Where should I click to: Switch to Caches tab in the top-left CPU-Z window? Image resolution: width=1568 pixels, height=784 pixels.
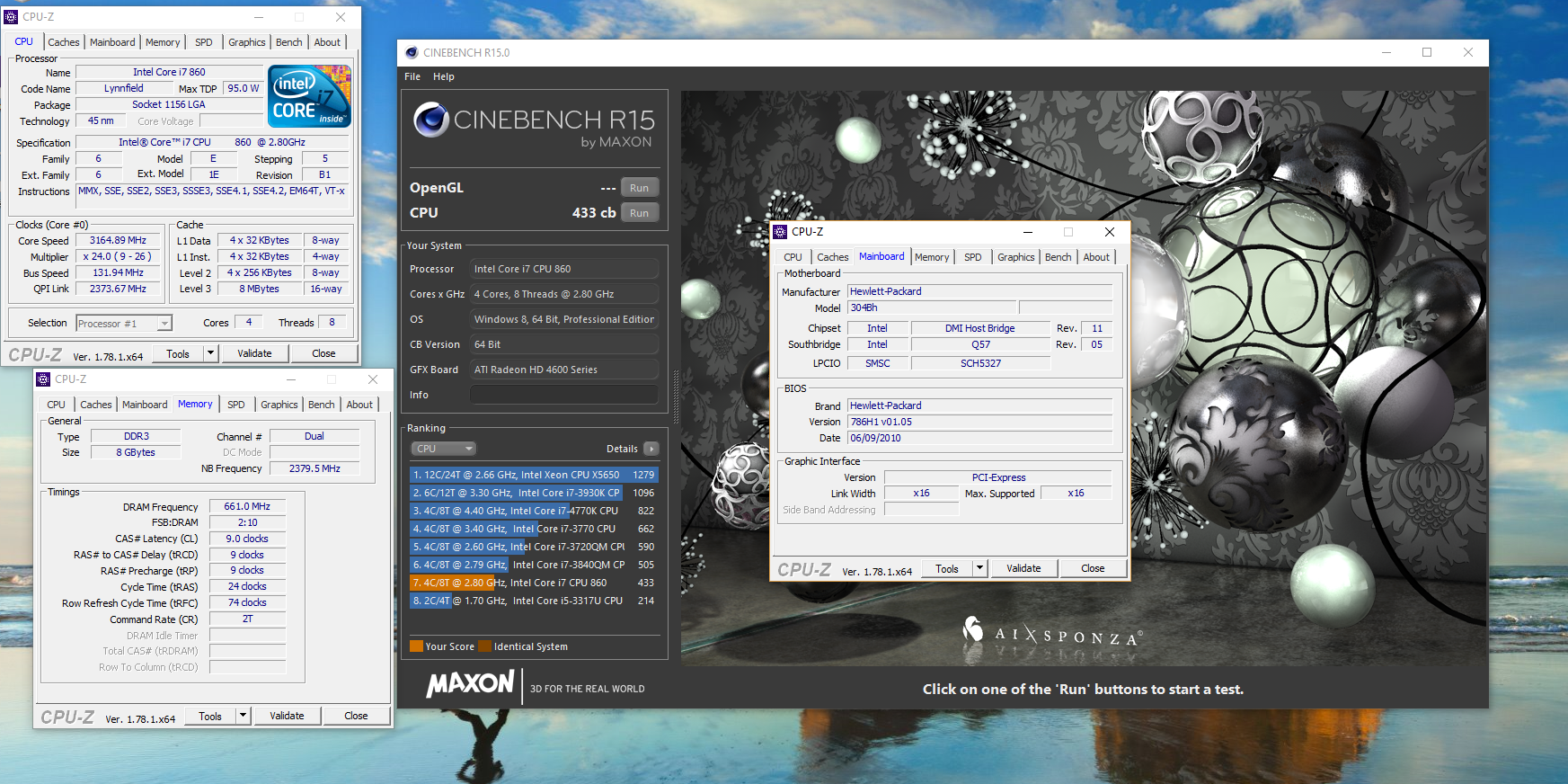click(x=64, y=42)
